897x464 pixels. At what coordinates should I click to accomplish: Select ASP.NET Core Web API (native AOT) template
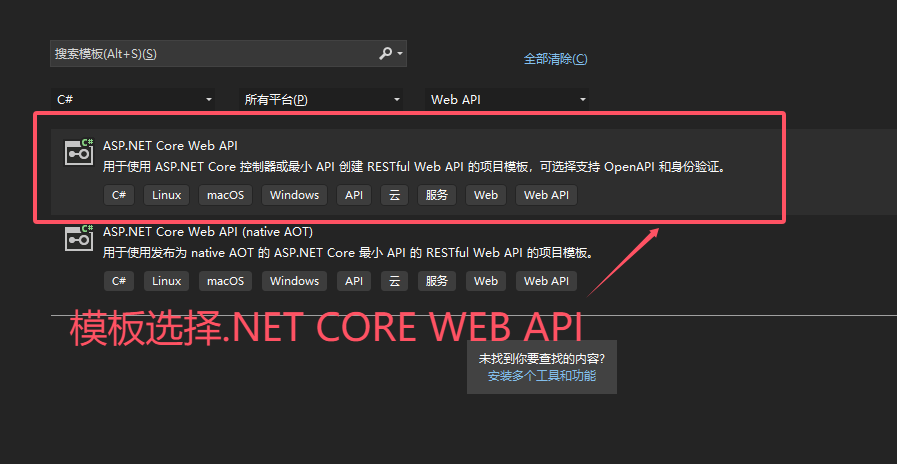coord(207,231)
